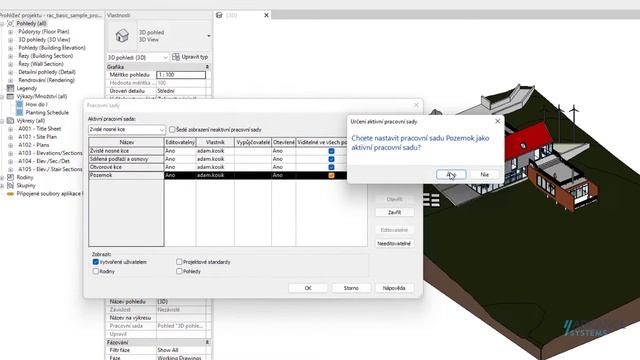Click the Editovatelný column header

pos(180,142)
